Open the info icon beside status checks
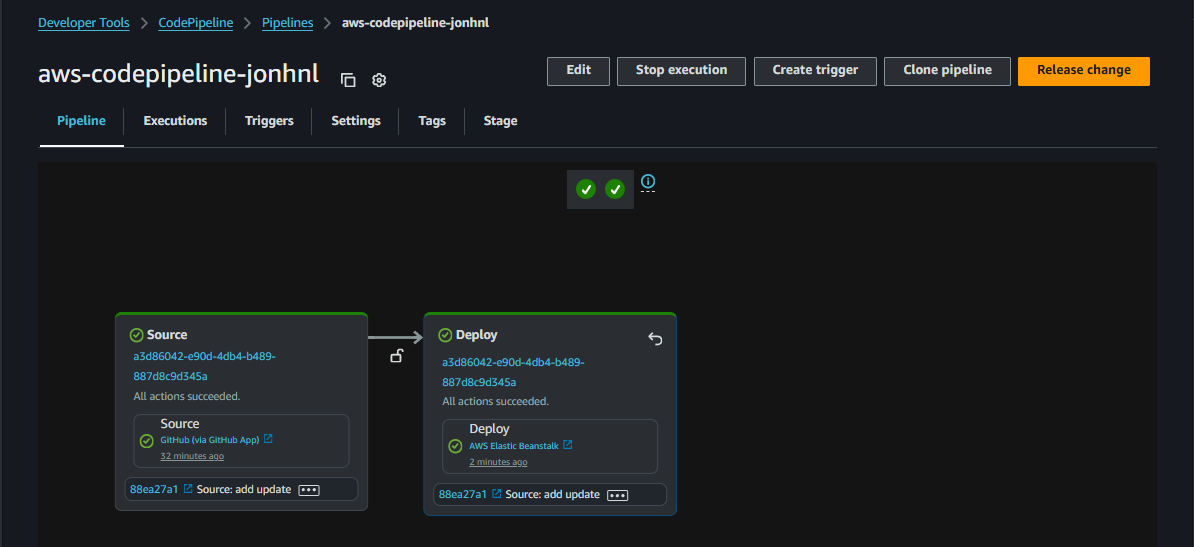This screenshot has height=547, width=1194. tap(648, 181)
